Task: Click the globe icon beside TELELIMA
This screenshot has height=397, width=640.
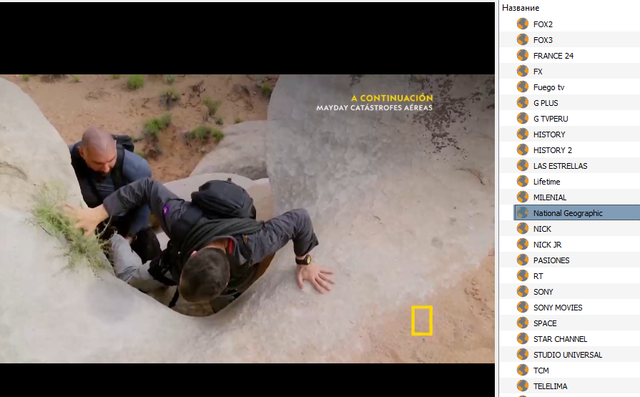Action: pos(522,386)
